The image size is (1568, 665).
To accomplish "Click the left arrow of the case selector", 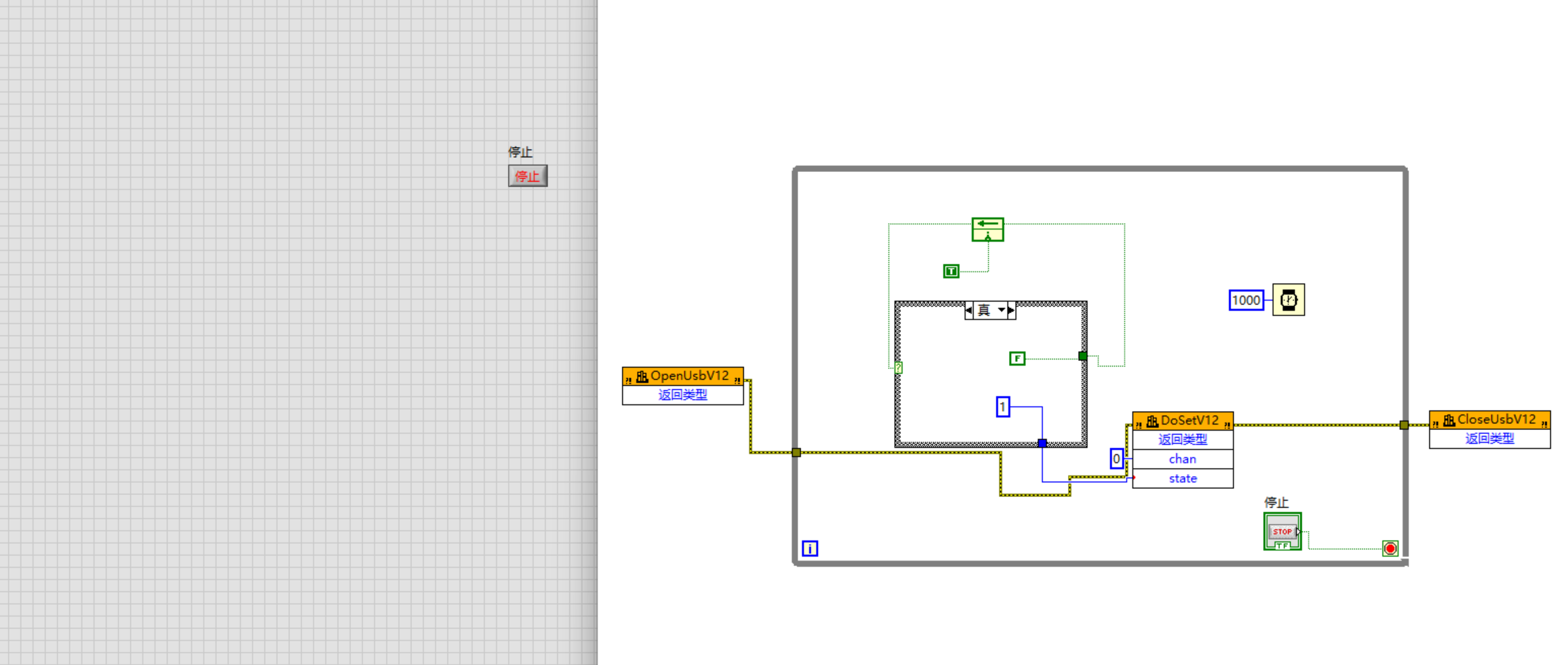I will pyautogui.click(x=968, y=310).
